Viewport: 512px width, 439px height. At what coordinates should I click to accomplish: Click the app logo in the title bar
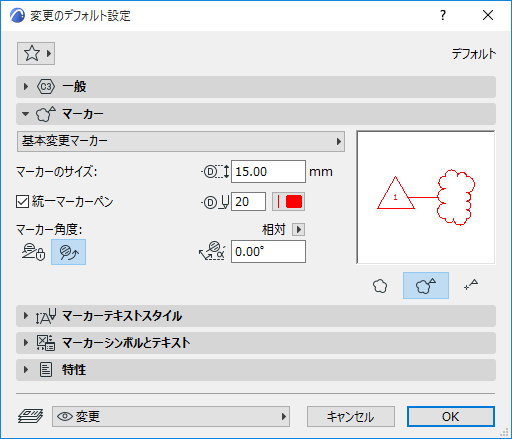17,16
